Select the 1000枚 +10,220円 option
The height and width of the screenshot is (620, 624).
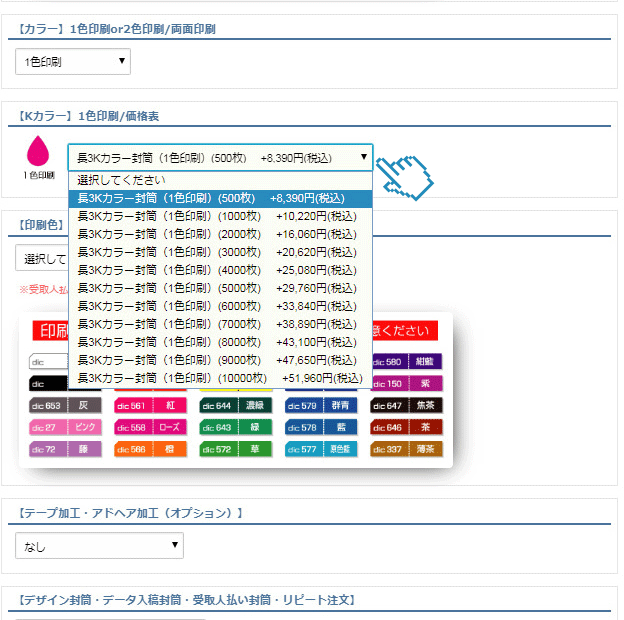click(x=220, y=216)
